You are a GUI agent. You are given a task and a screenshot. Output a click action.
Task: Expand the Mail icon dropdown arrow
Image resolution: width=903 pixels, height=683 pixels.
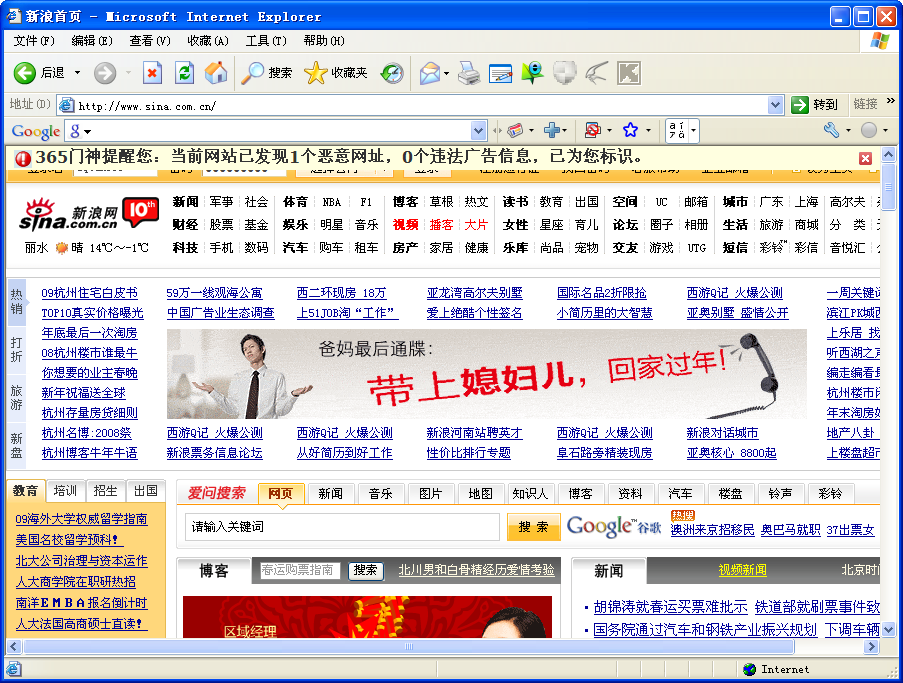[x=446, y=73]
